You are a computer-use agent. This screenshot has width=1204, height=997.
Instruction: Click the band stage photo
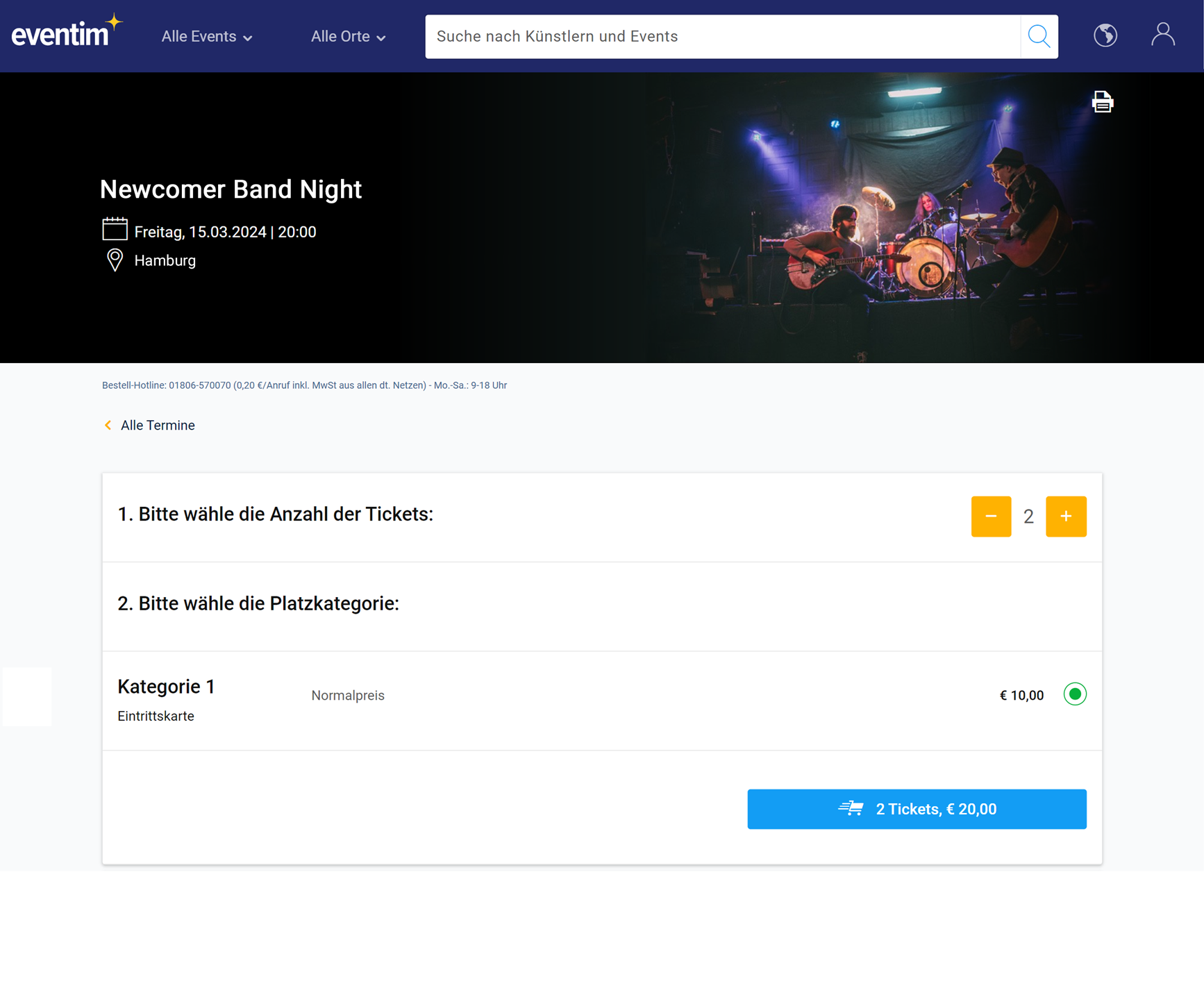point(903,222)
